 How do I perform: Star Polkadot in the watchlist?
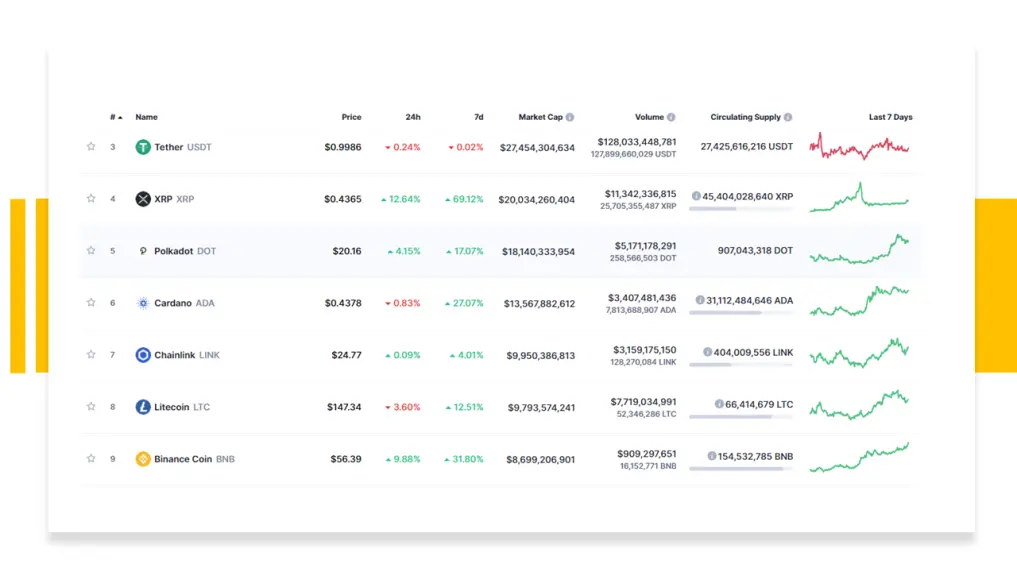click(91, 250)
